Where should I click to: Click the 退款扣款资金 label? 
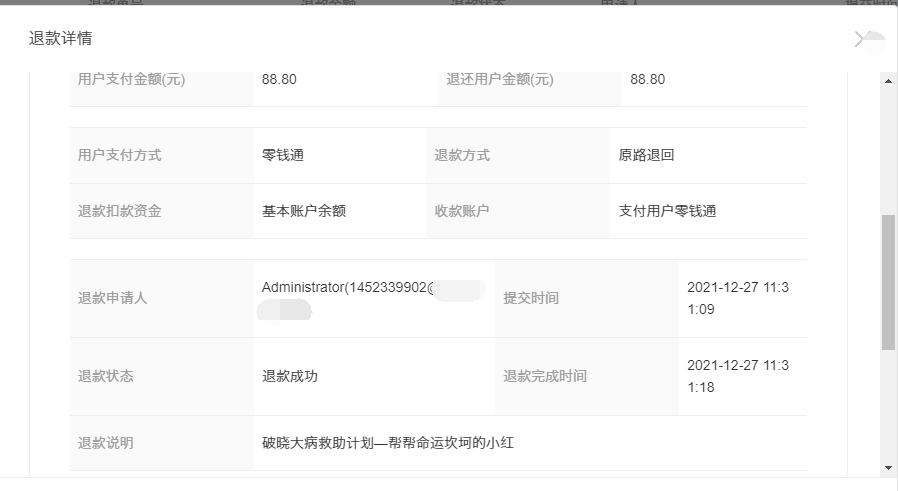pos(119,211)
